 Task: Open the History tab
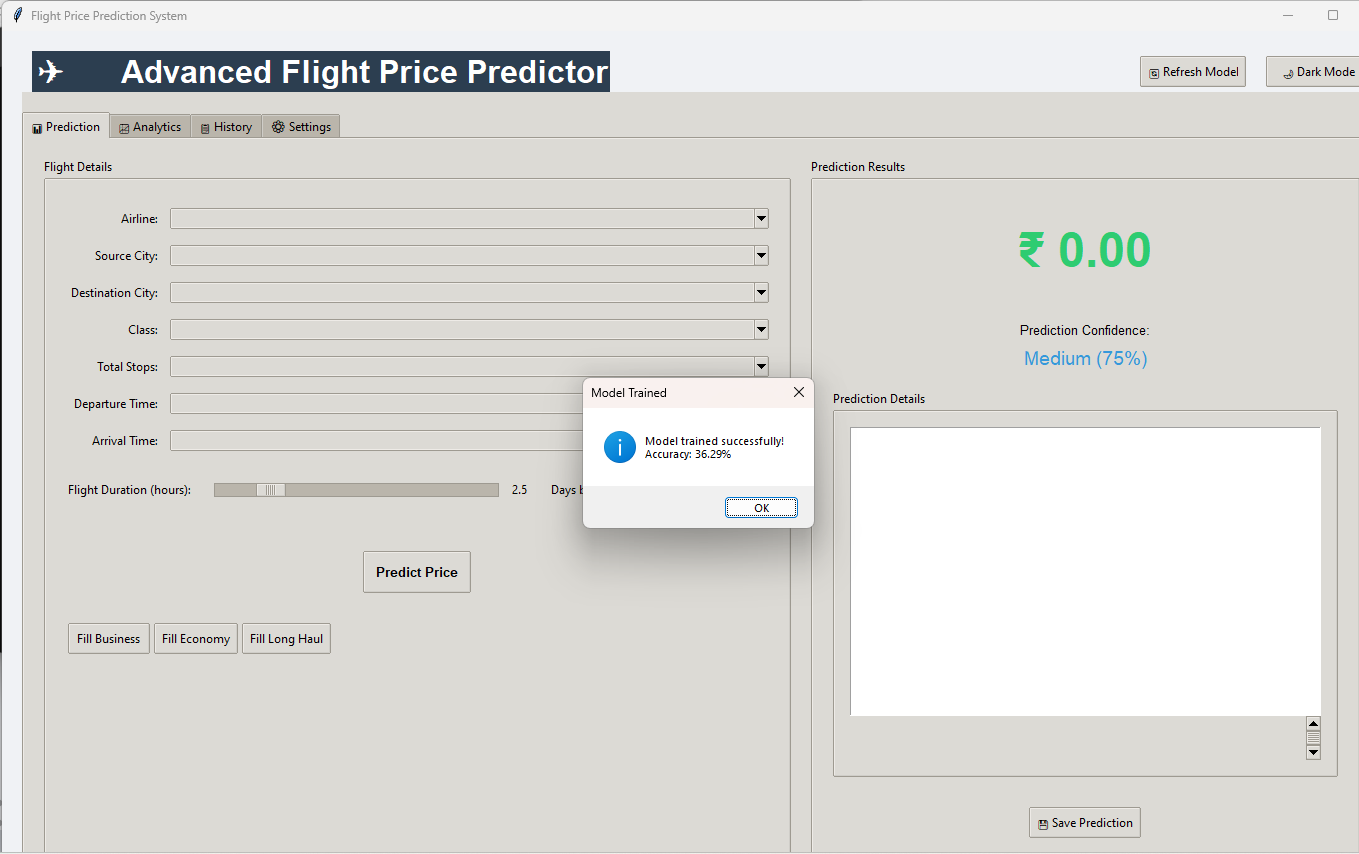pos(226,127)
